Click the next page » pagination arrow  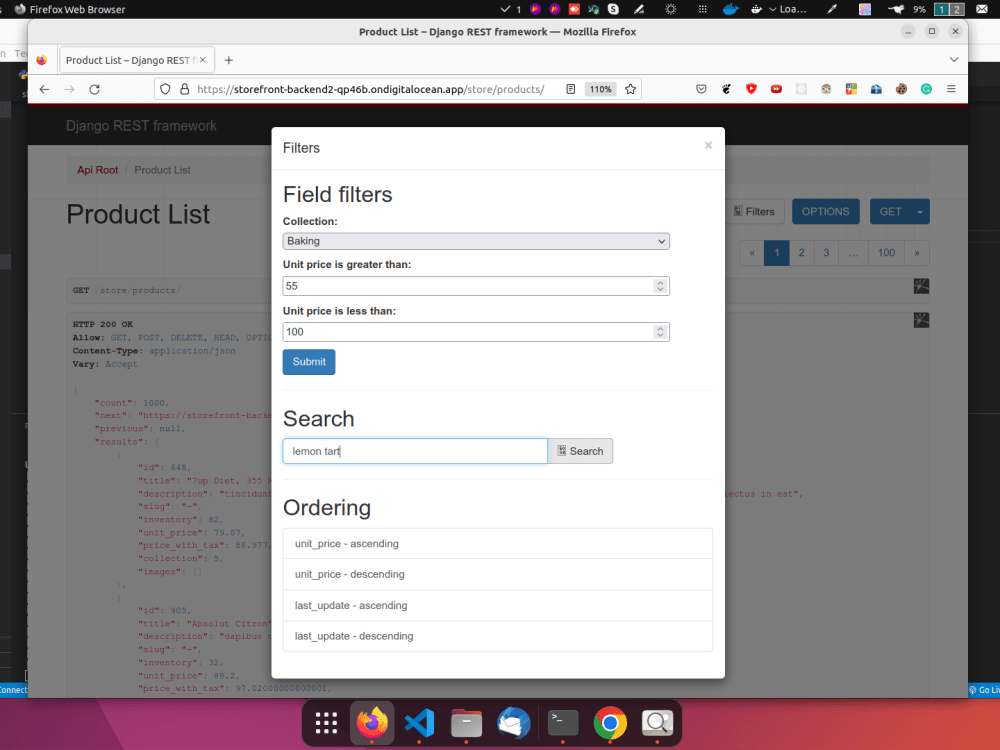(x=916, y=253)
